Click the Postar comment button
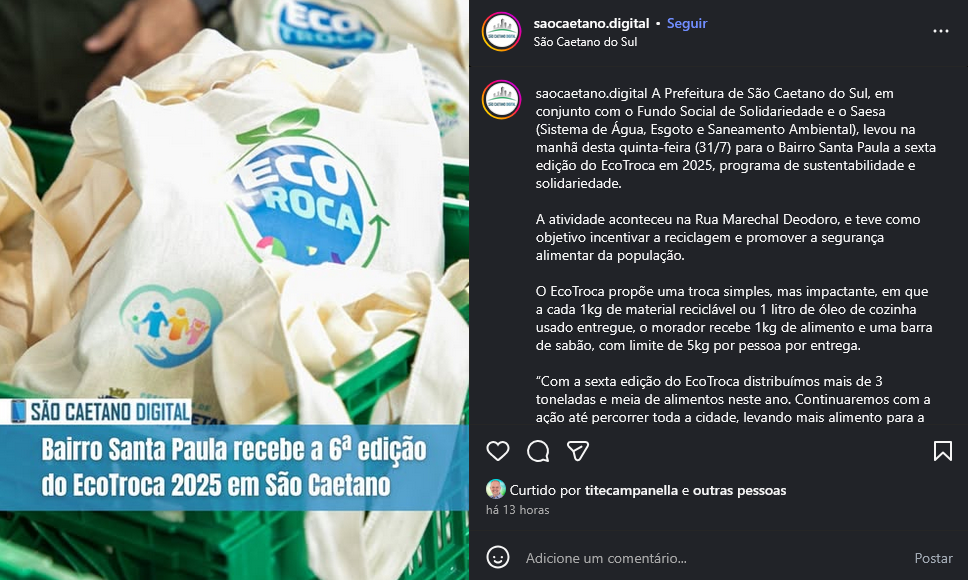968x580 pixels. click(933, 558)
